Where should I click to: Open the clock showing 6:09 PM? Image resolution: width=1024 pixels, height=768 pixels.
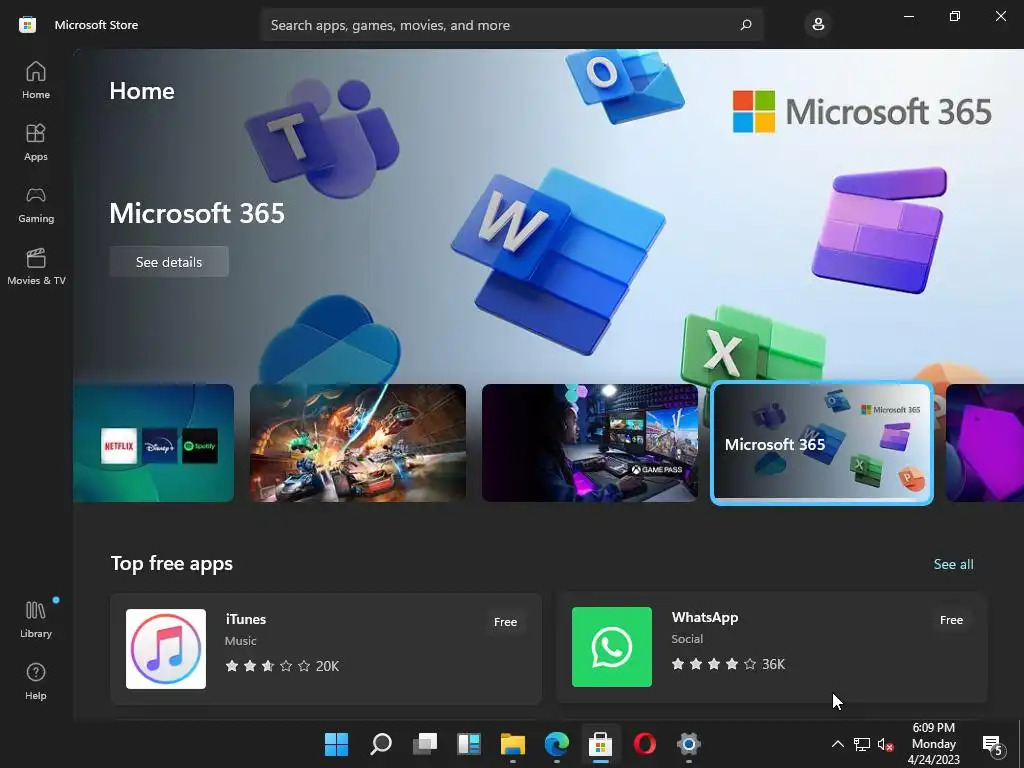click(933, 744)
